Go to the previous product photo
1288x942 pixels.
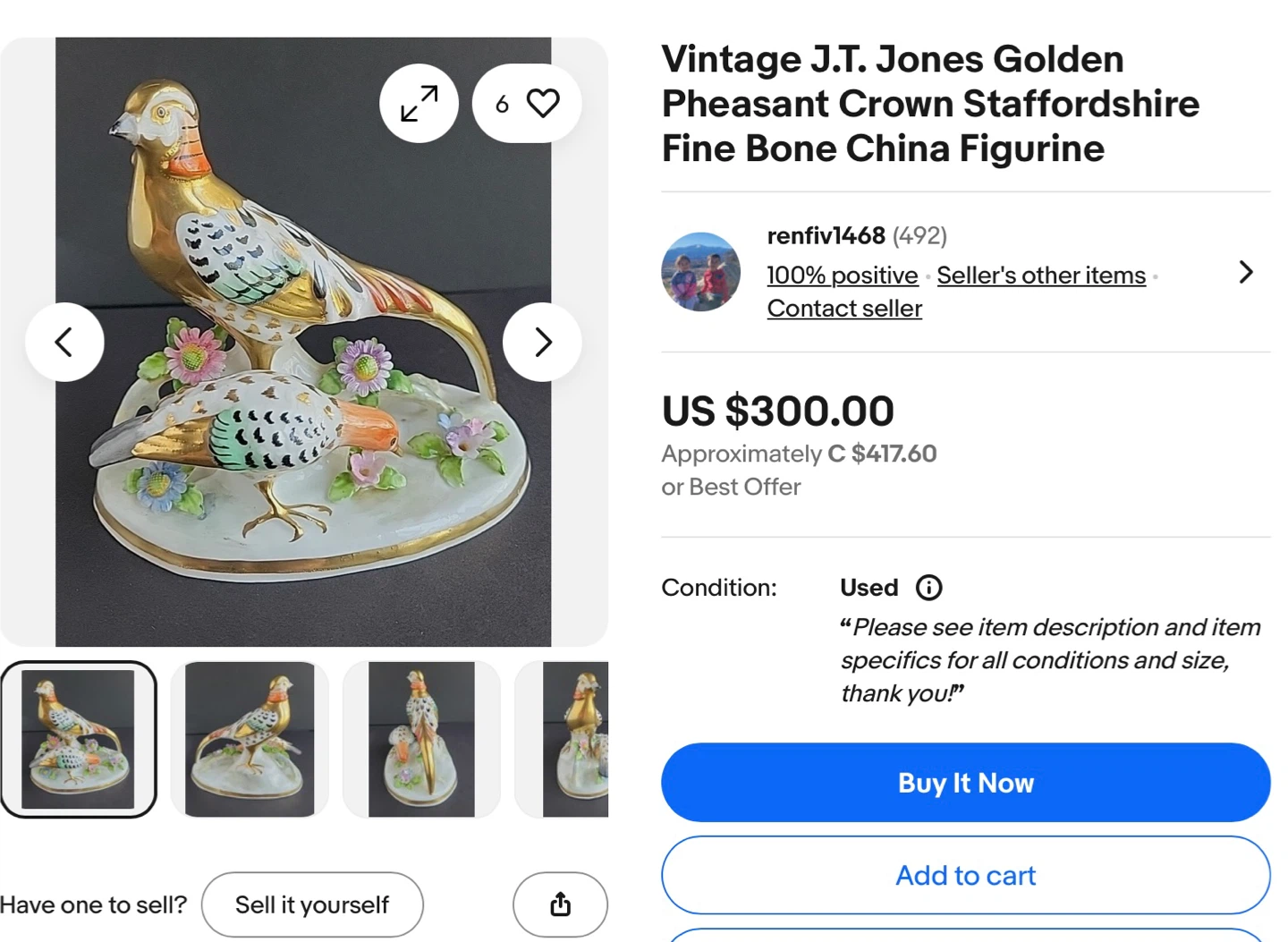[64, 342]
